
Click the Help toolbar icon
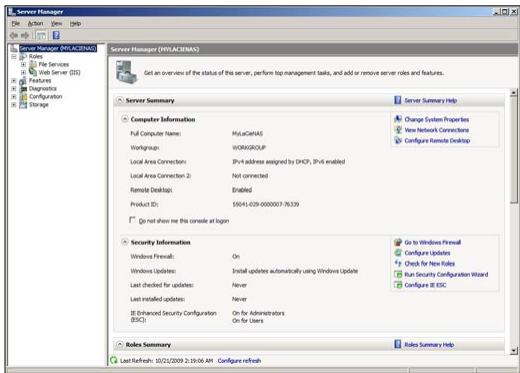(56, 35)
